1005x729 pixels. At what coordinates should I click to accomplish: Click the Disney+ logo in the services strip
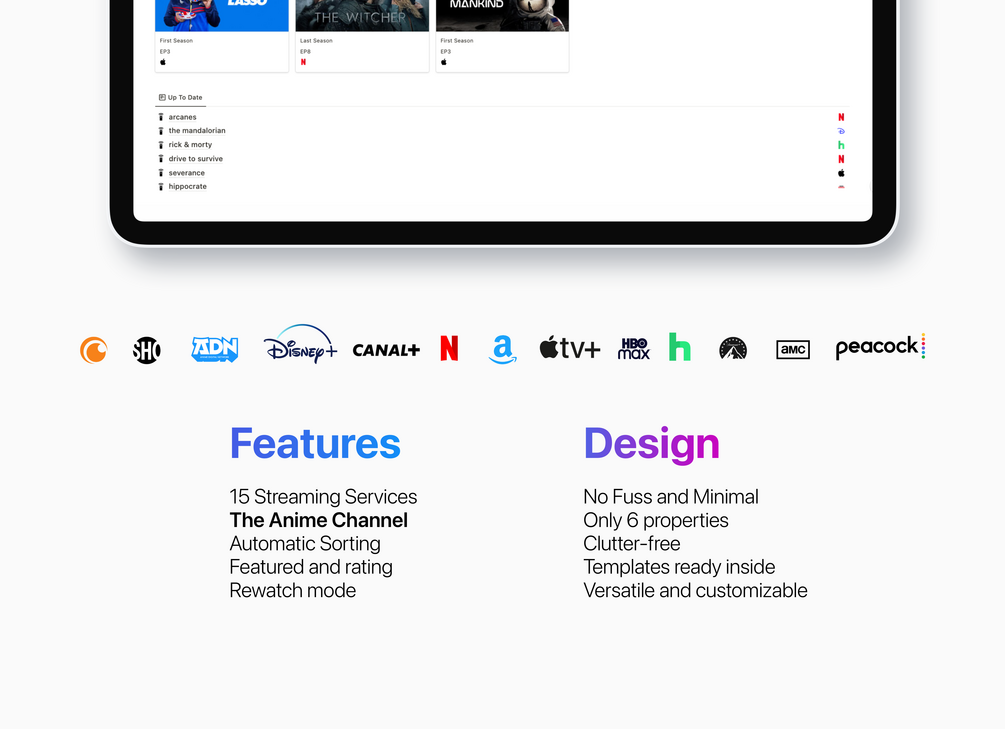point(300,344)
